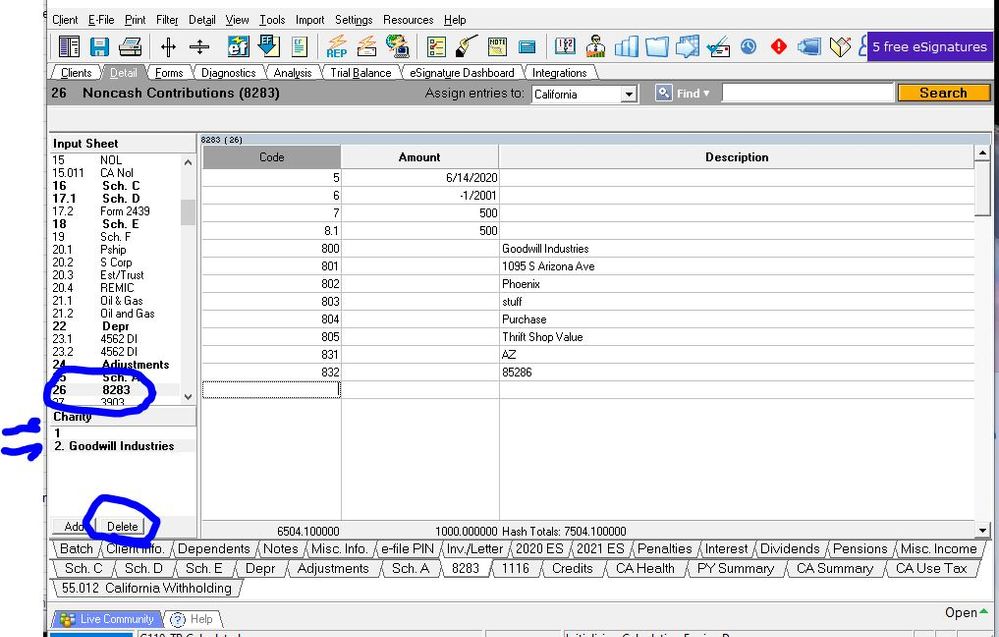Switch to the Diagnostics tab
The image size is (999, 637).
point(228,73)
